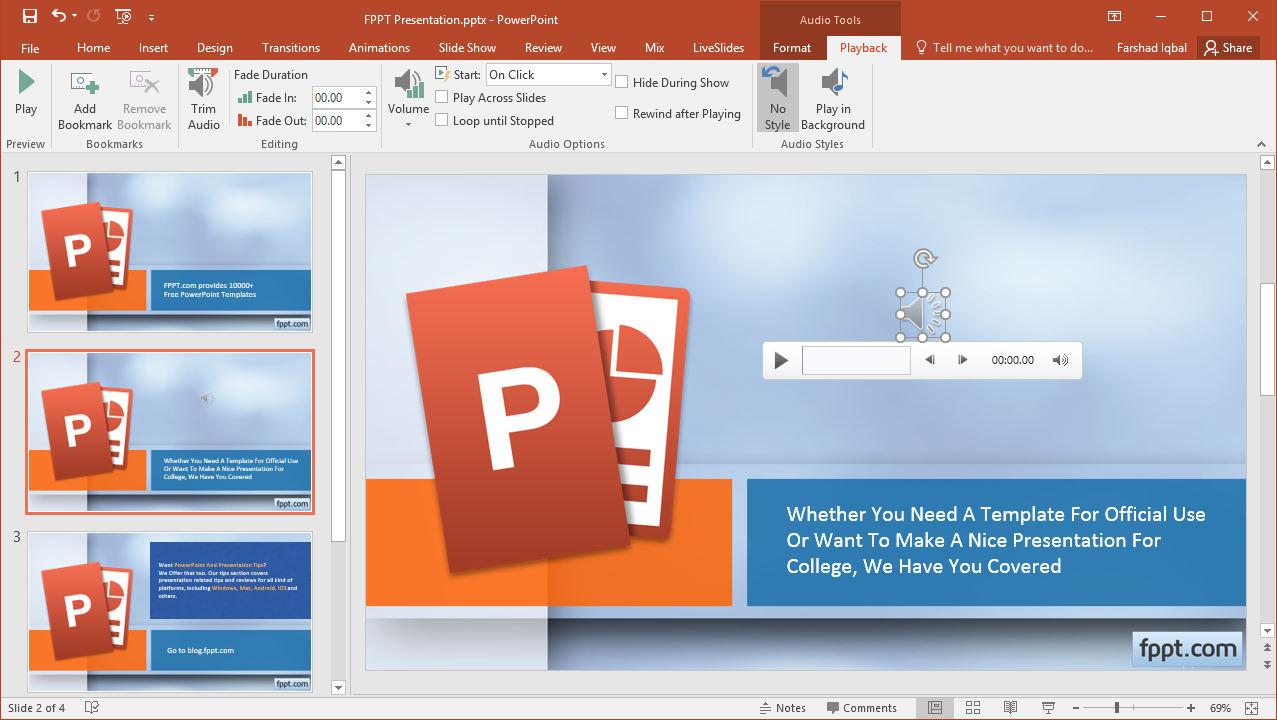The height and width of the screenshot is (720, 1277).
Task: Open Ribbon Display Options icon
Action: tap(1115, 16)
